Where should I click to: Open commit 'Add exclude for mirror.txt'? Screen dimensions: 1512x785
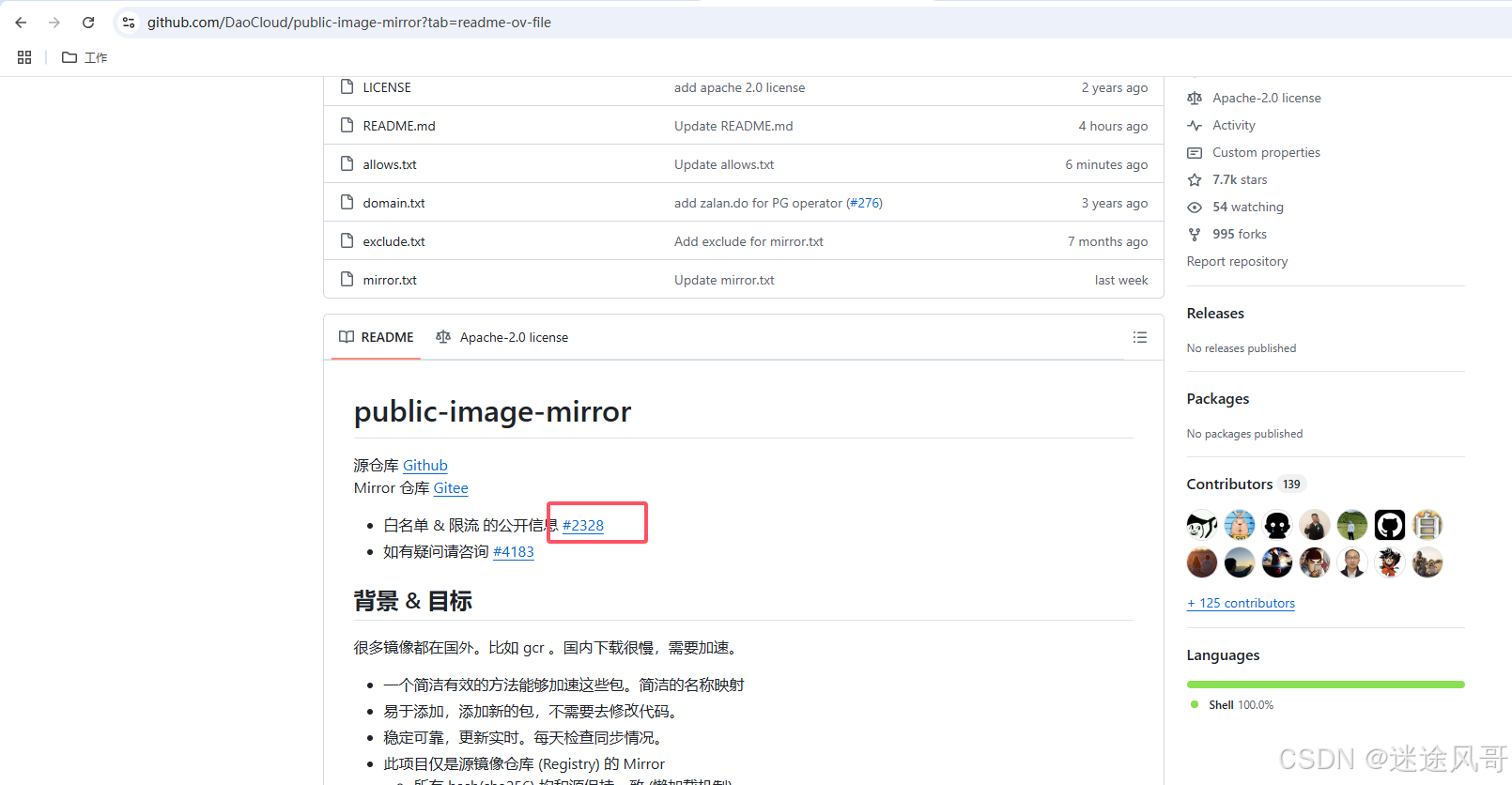(x=748, y=241)
